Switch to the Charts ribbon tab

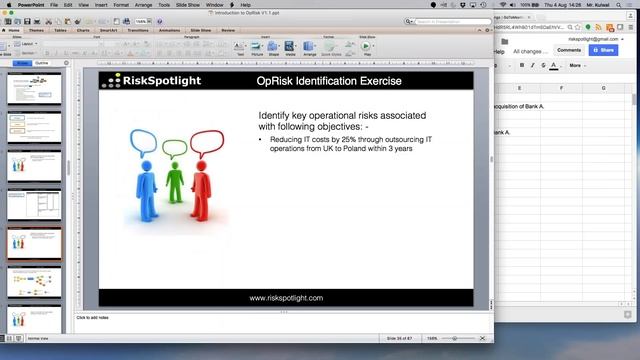pyautogui.click(x=83, y=30)
